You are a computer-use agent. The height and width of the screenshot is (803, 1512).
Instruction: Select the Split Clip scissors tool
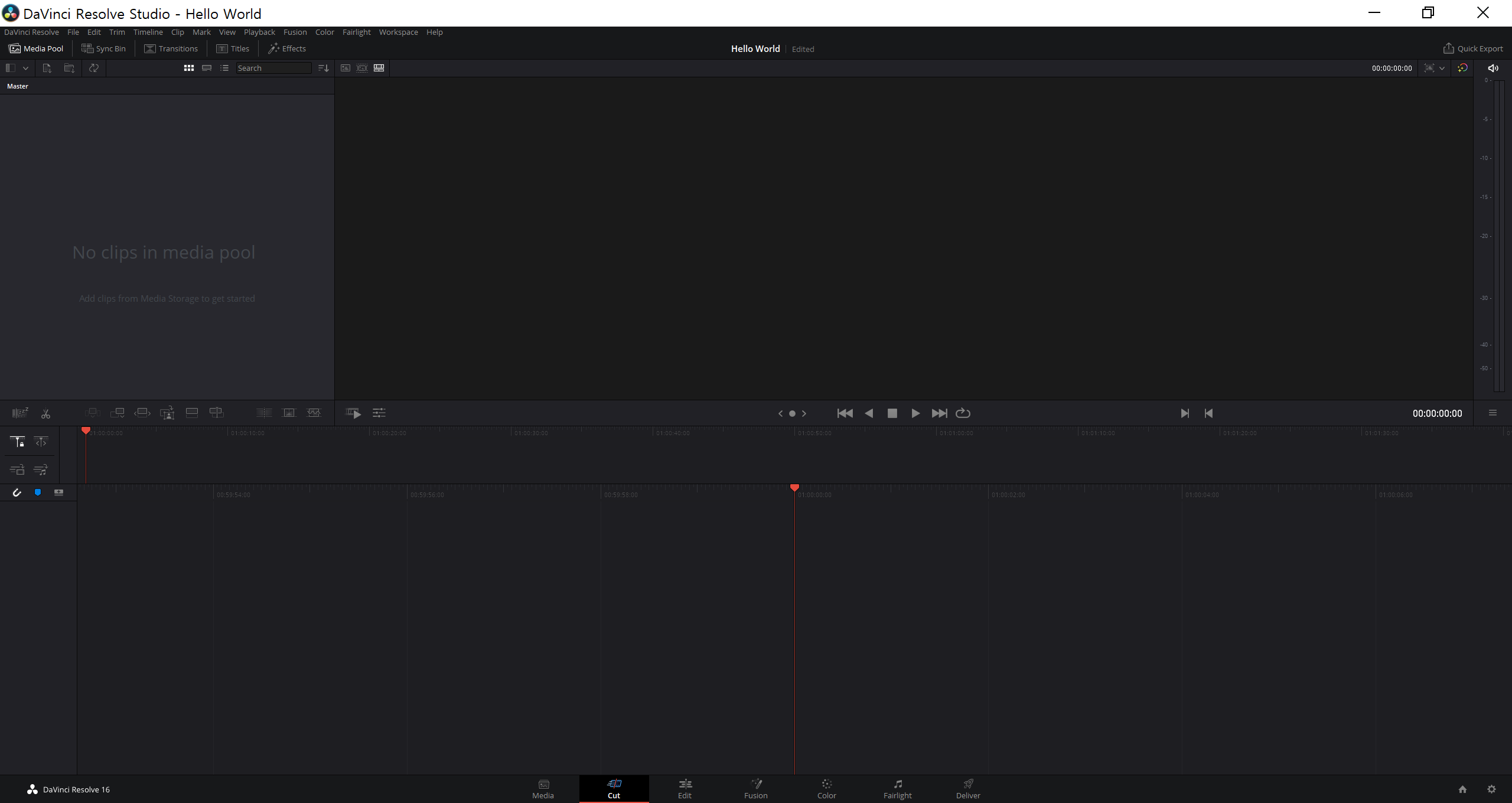tap(45, 413)
